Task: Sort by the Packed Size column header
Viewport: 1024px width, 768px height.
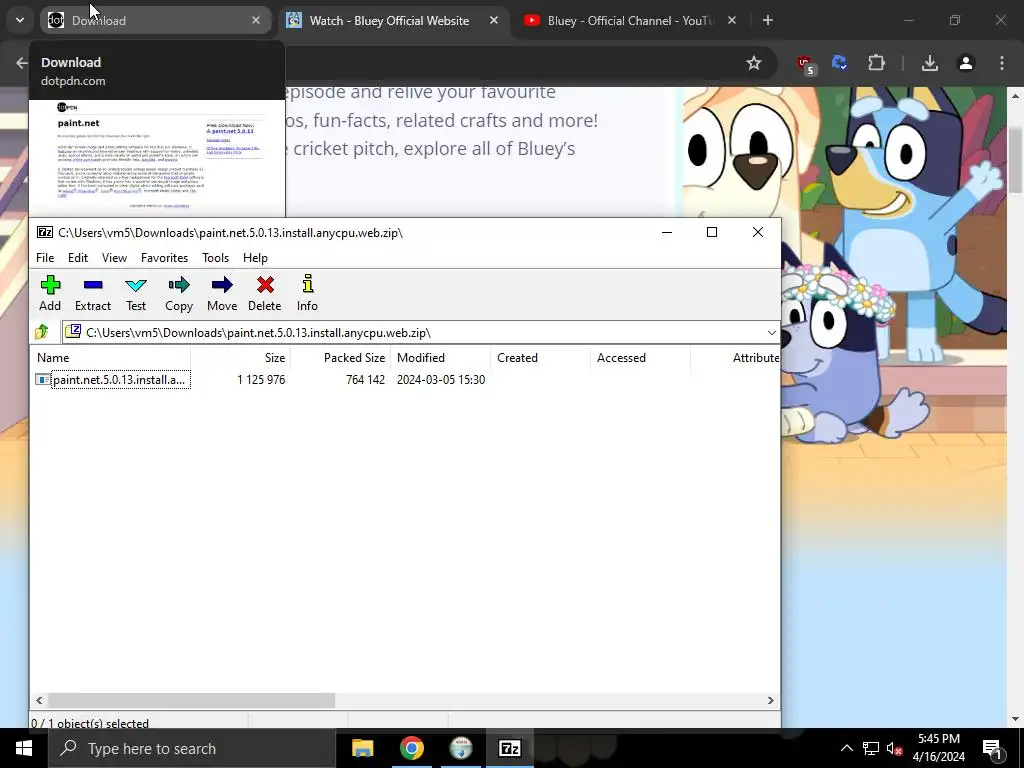Action: [340, 358]
